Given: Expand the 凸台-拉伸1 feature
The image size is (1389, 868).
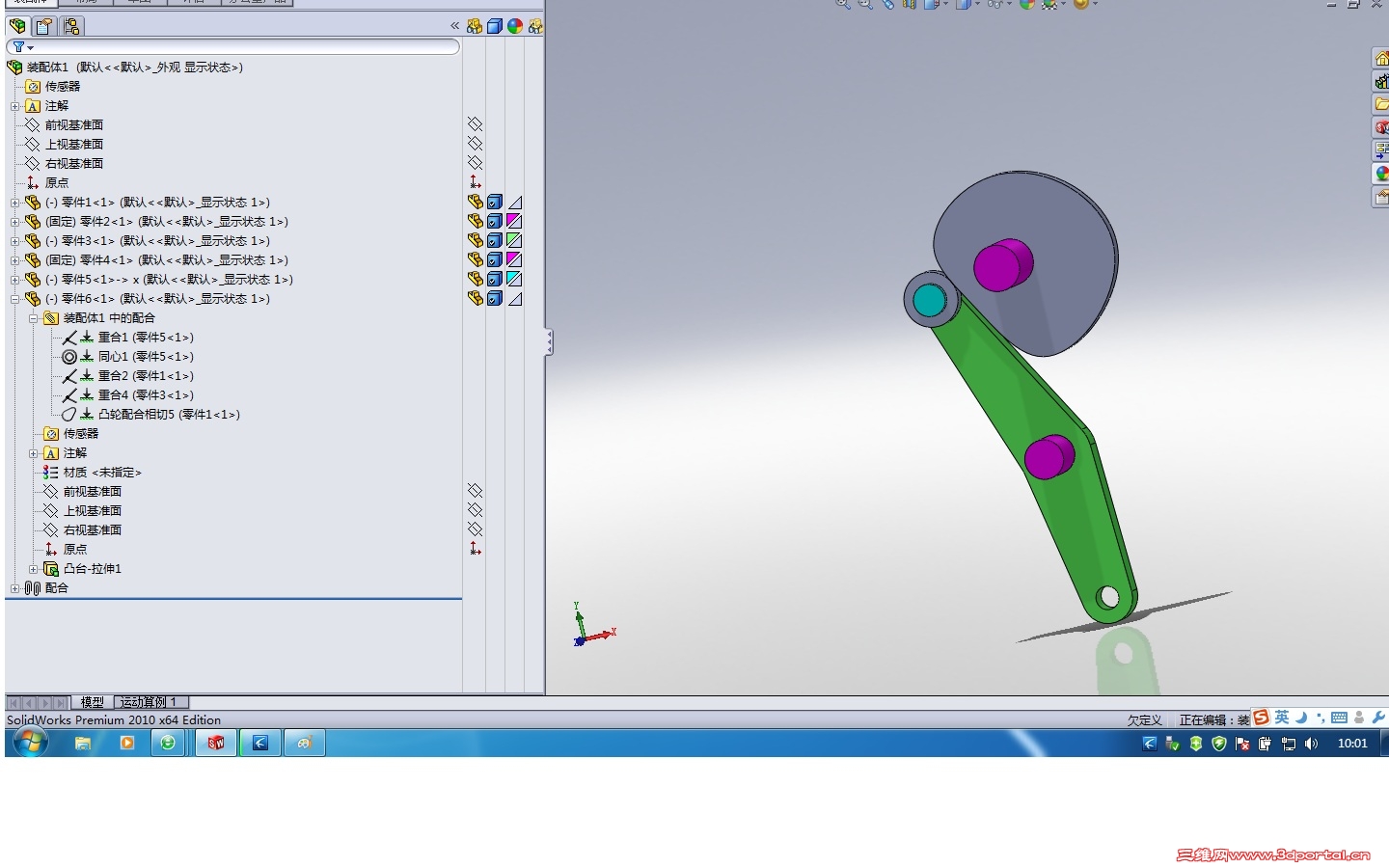Looking at the screenshot, I should 33,569.
